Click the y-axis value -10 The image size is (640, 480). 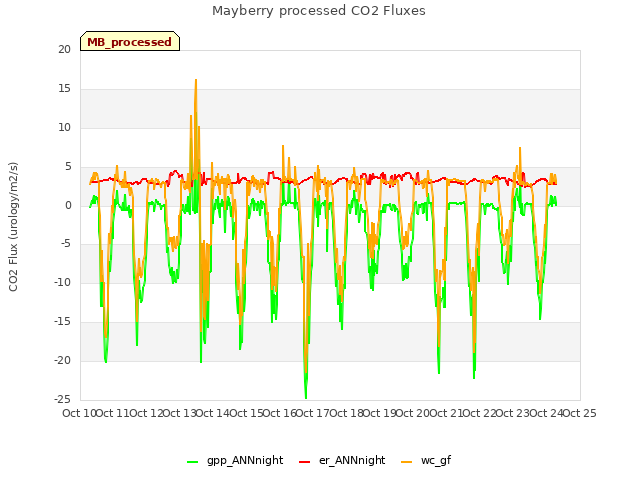tap(62, 282)
